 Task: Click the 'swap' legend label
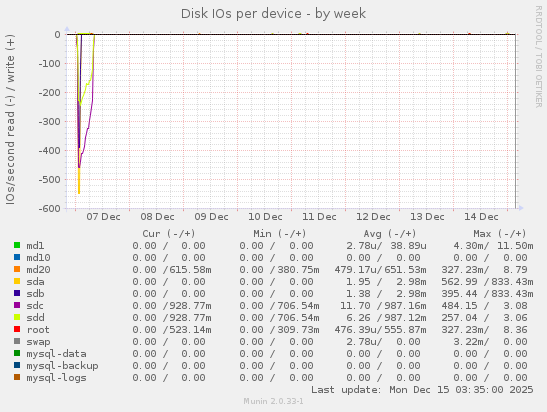pyautogui.click(x=38, y=342)
